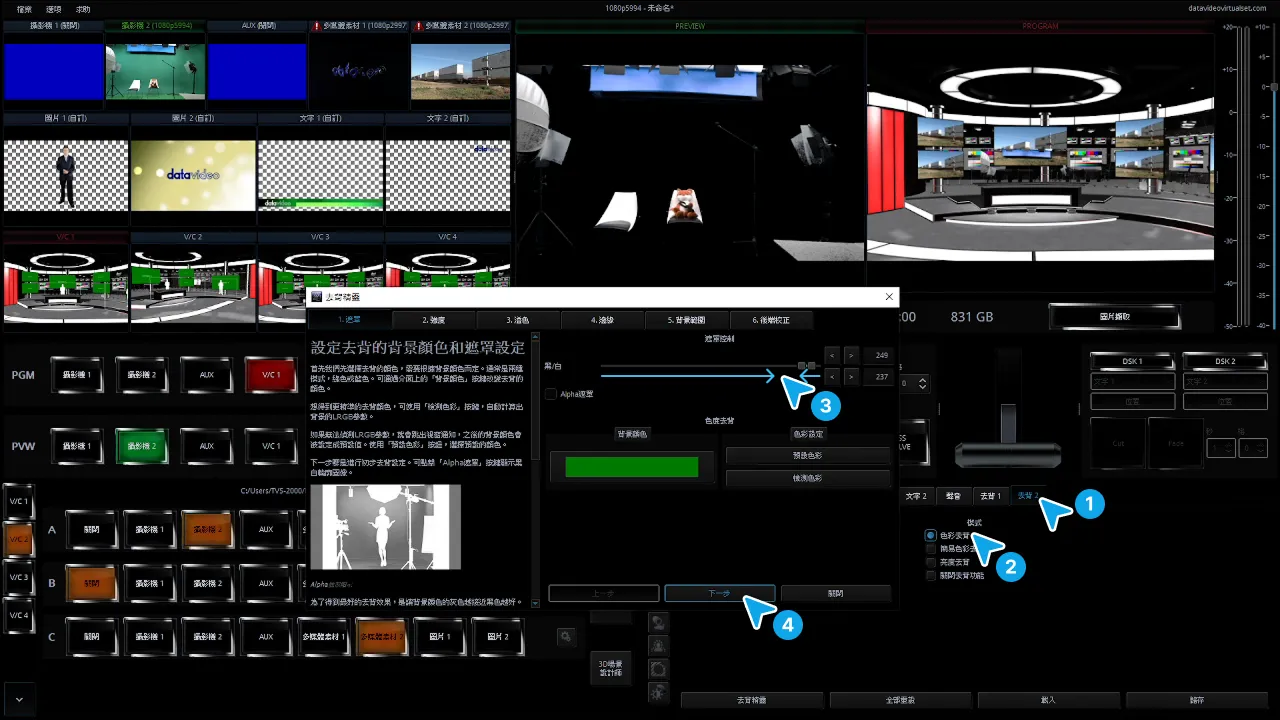This screenshot has height=720, width=1280.
Task: Click the green background color swatch
Action: (x=632, y=467)
